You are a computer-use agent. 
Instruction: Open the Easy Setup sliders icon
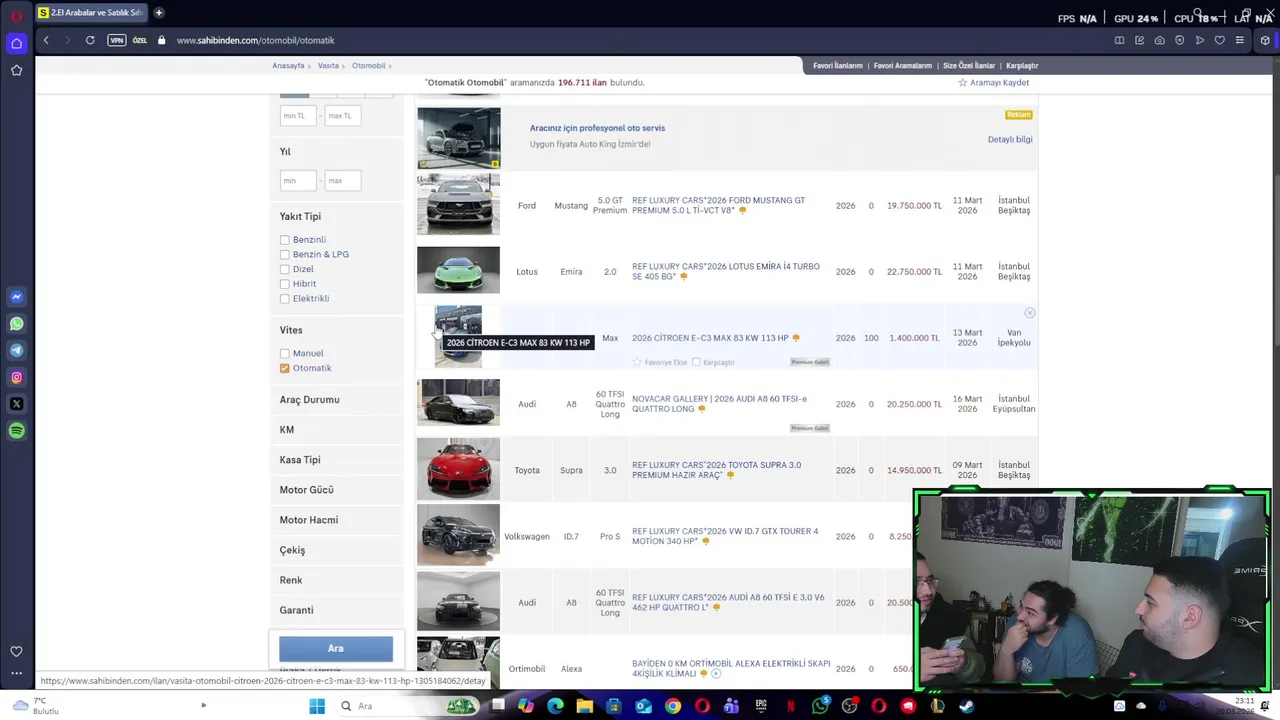tap(1239, 40)
